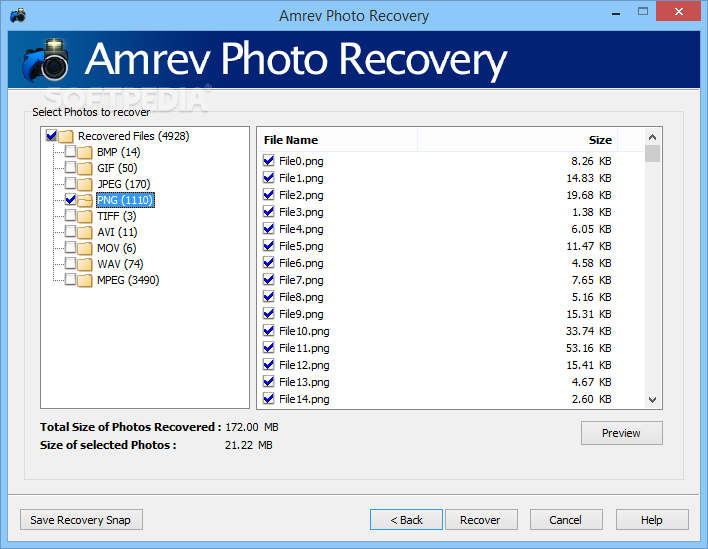Go back with the < Back button
Image resolution: width=708 pixels, height=549 pixels.
point(406,520)
